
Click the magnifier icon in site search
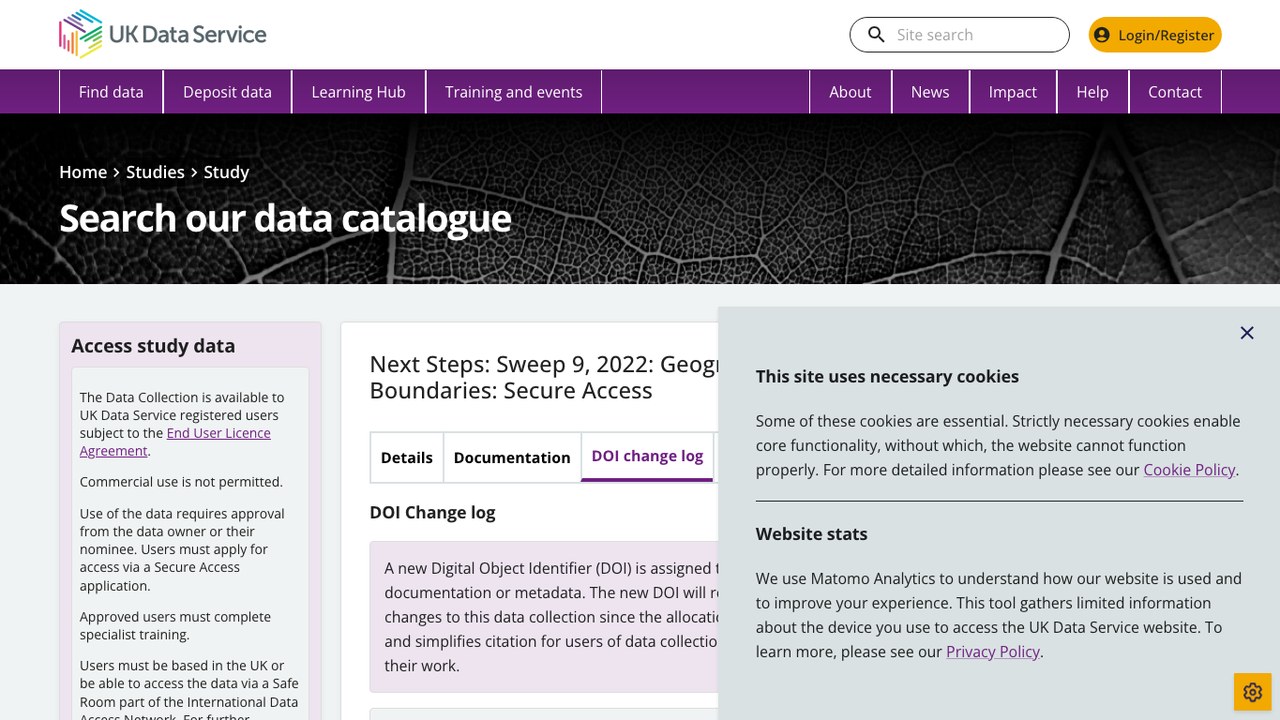pyautogui.click(x=876, y=35)
